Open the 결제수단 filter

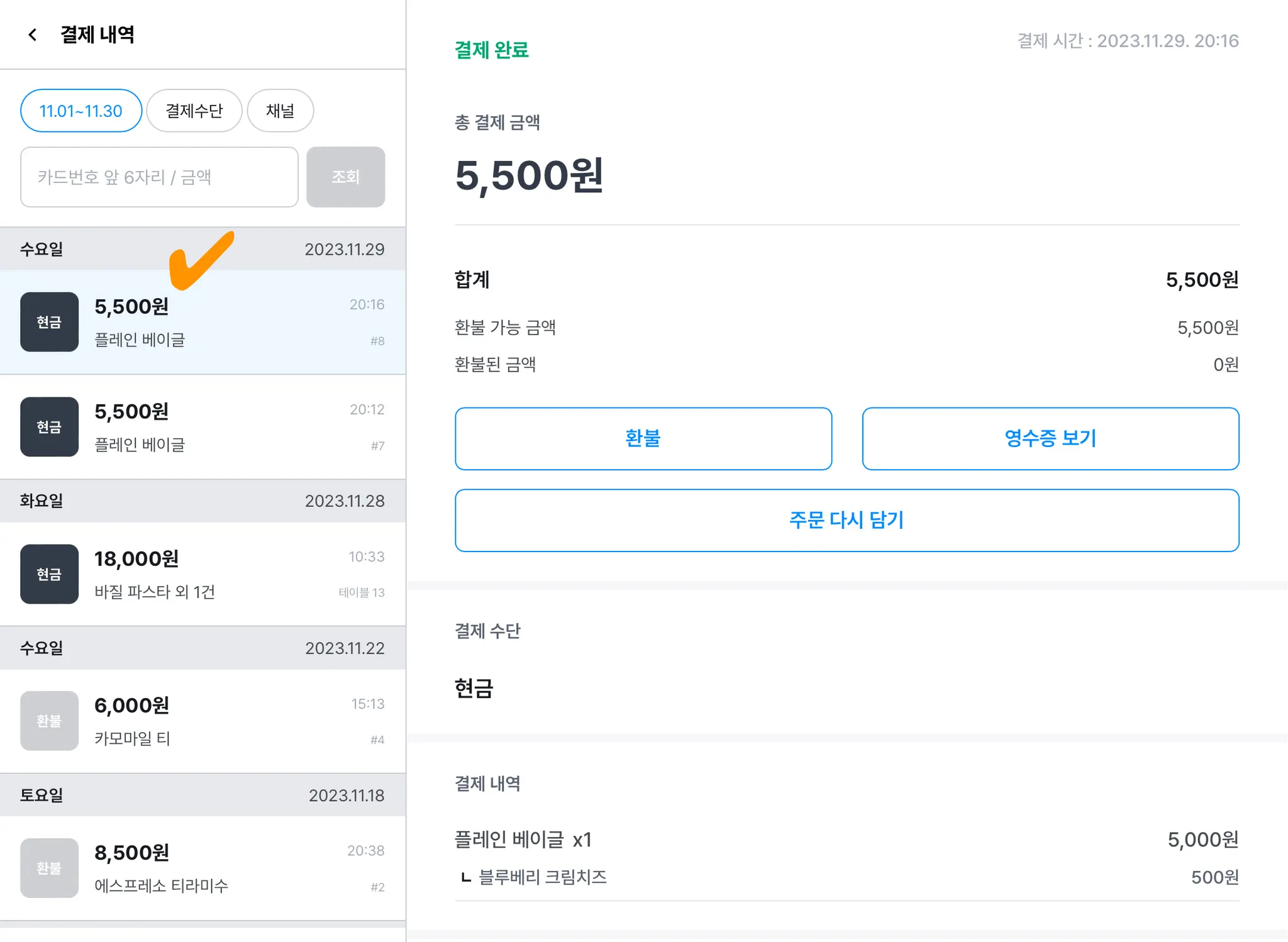click(194, 111)
